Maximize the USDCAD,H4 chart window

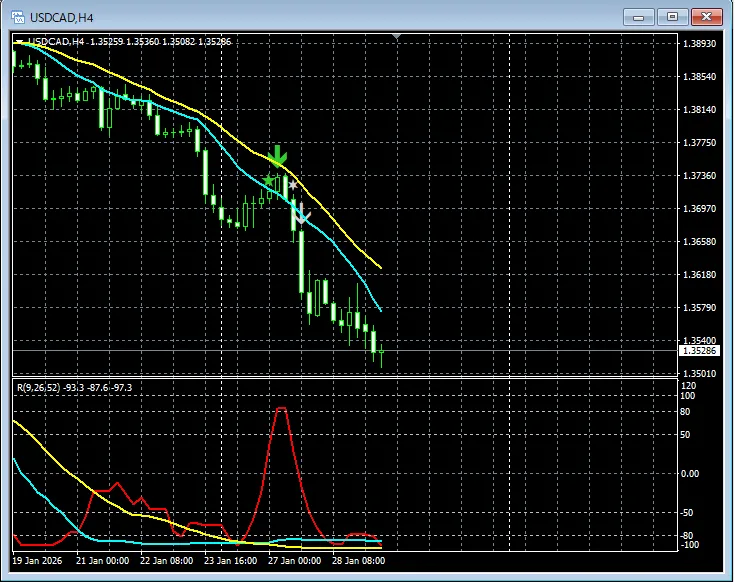click(671, 17)
